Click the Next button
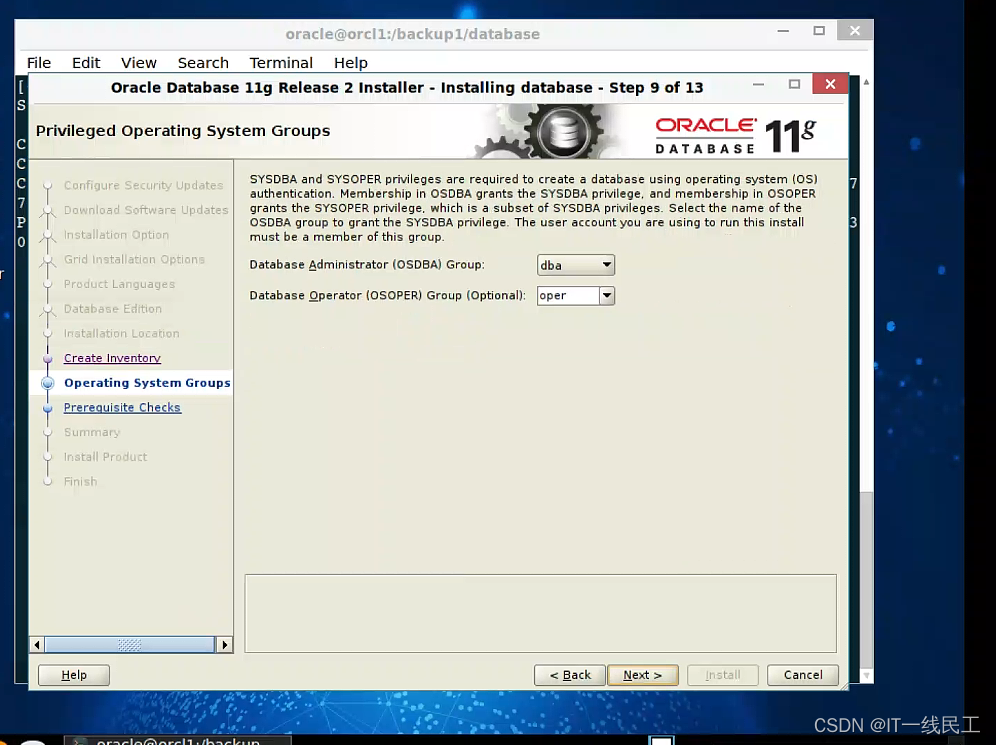This screenshot has height=745, width=996. click(x=643, y=675)
